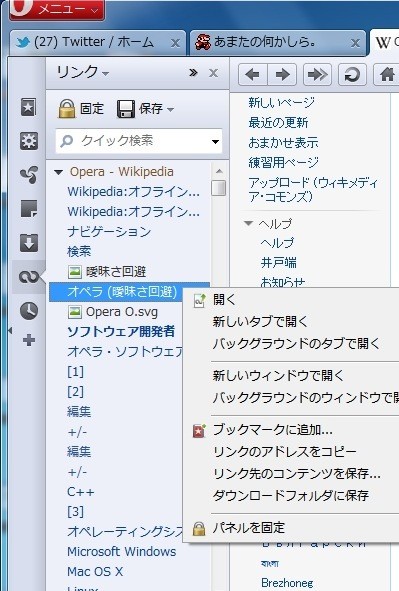Select the 曖昧さ回避 image entry
Screen dimensions: 399x591
(x=107, y=271)
